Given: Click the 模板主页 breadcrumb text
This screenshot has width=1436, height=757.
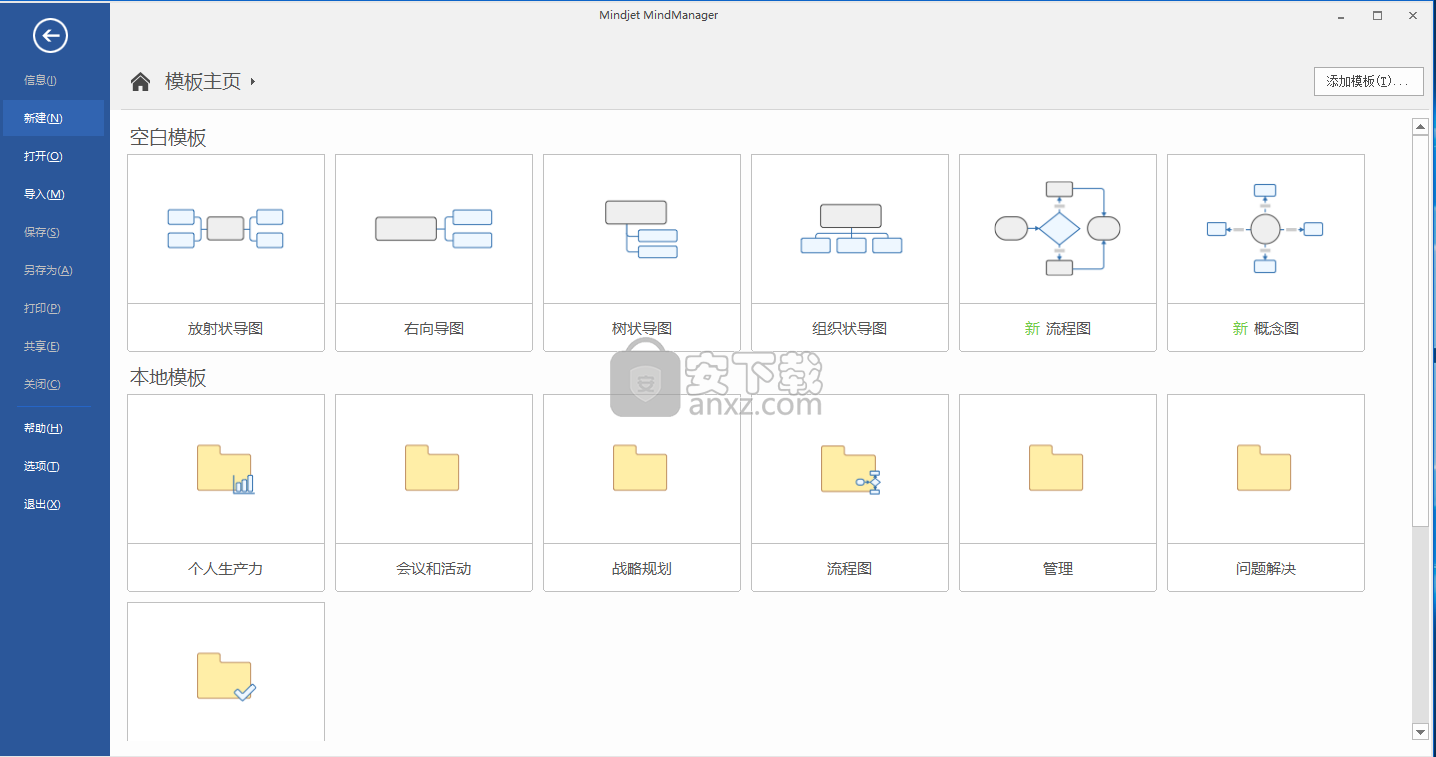Looking at the screenshot, I should coord(203,82).
